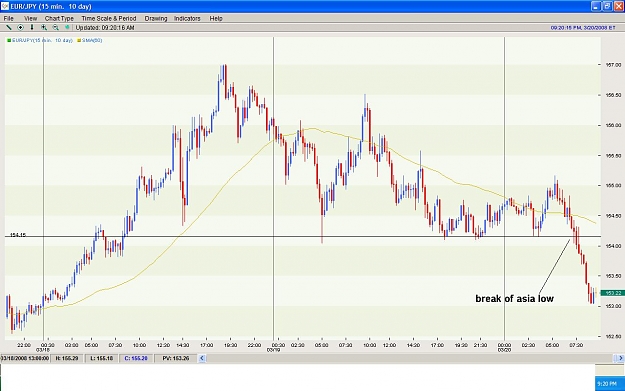625x391 pixels.
Task: Click the C: 155.20 close value field
Action: click(136, 358)
